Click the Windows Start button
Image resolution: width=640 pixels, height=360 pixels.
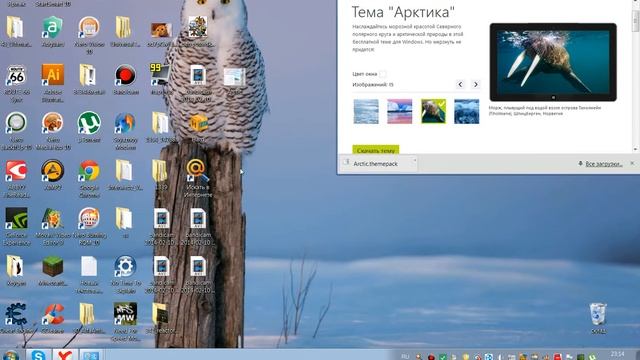(10, 355)
